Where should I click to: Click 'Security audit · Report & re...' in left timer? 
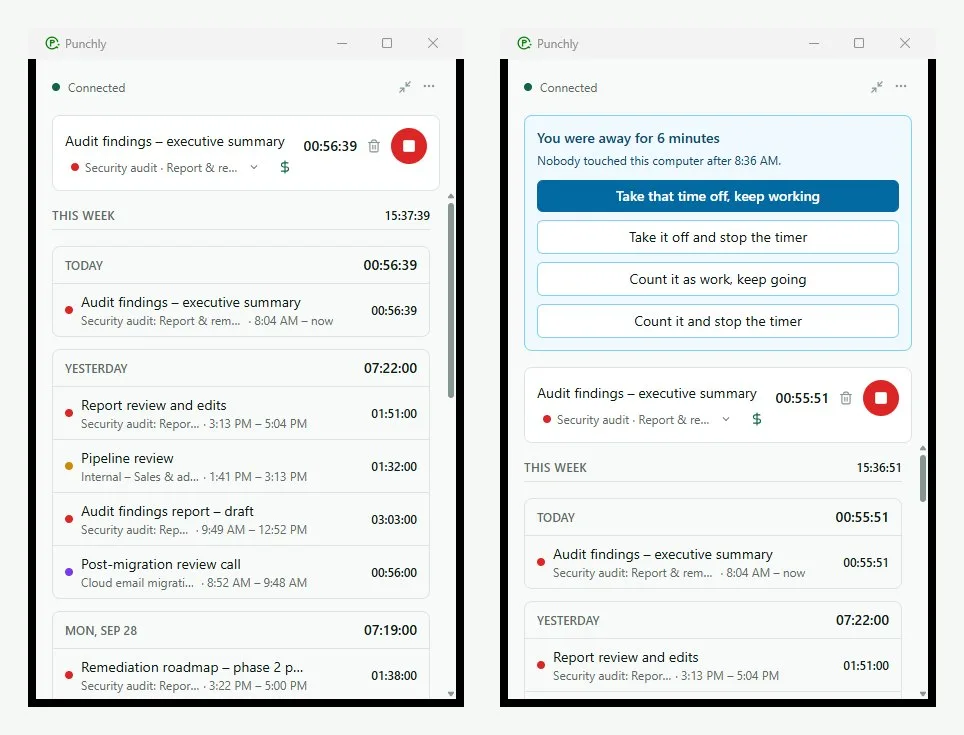coord(161,168)
